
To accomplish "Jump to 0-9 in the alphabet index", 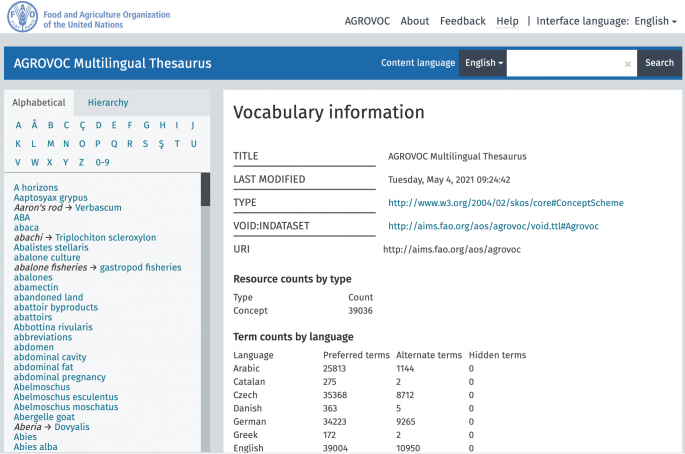I will coord(103,163).
